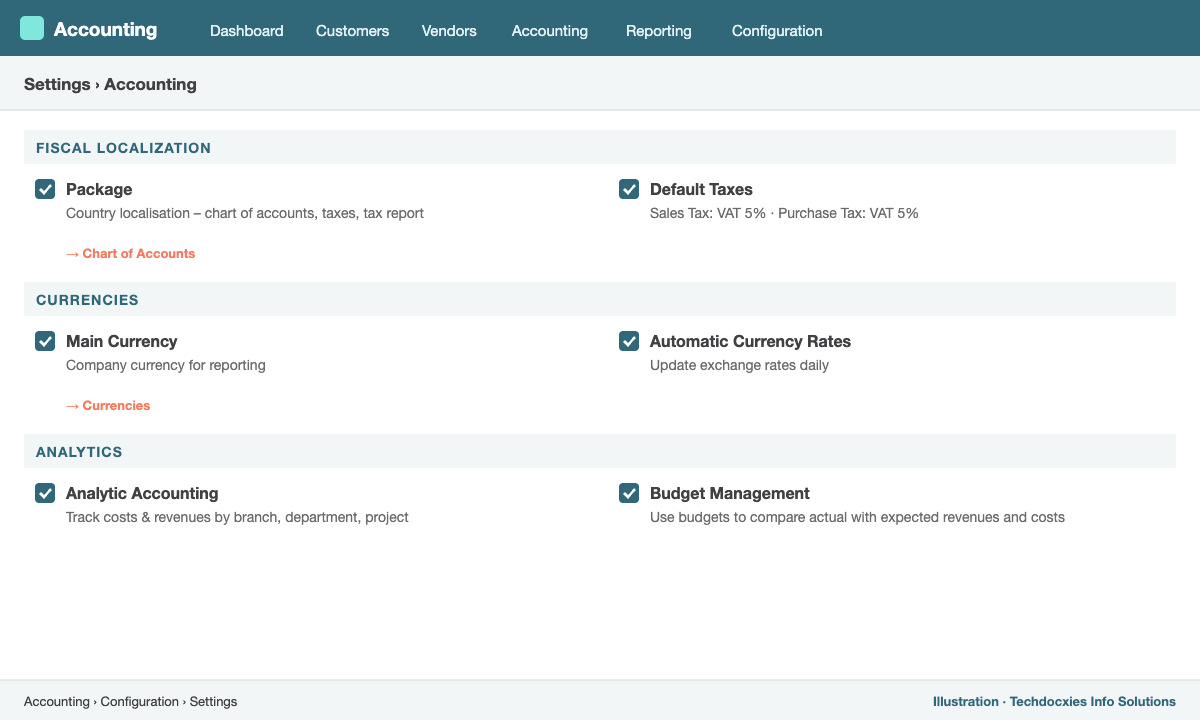
Task: Open the Vendors menu
Action: 449,31
